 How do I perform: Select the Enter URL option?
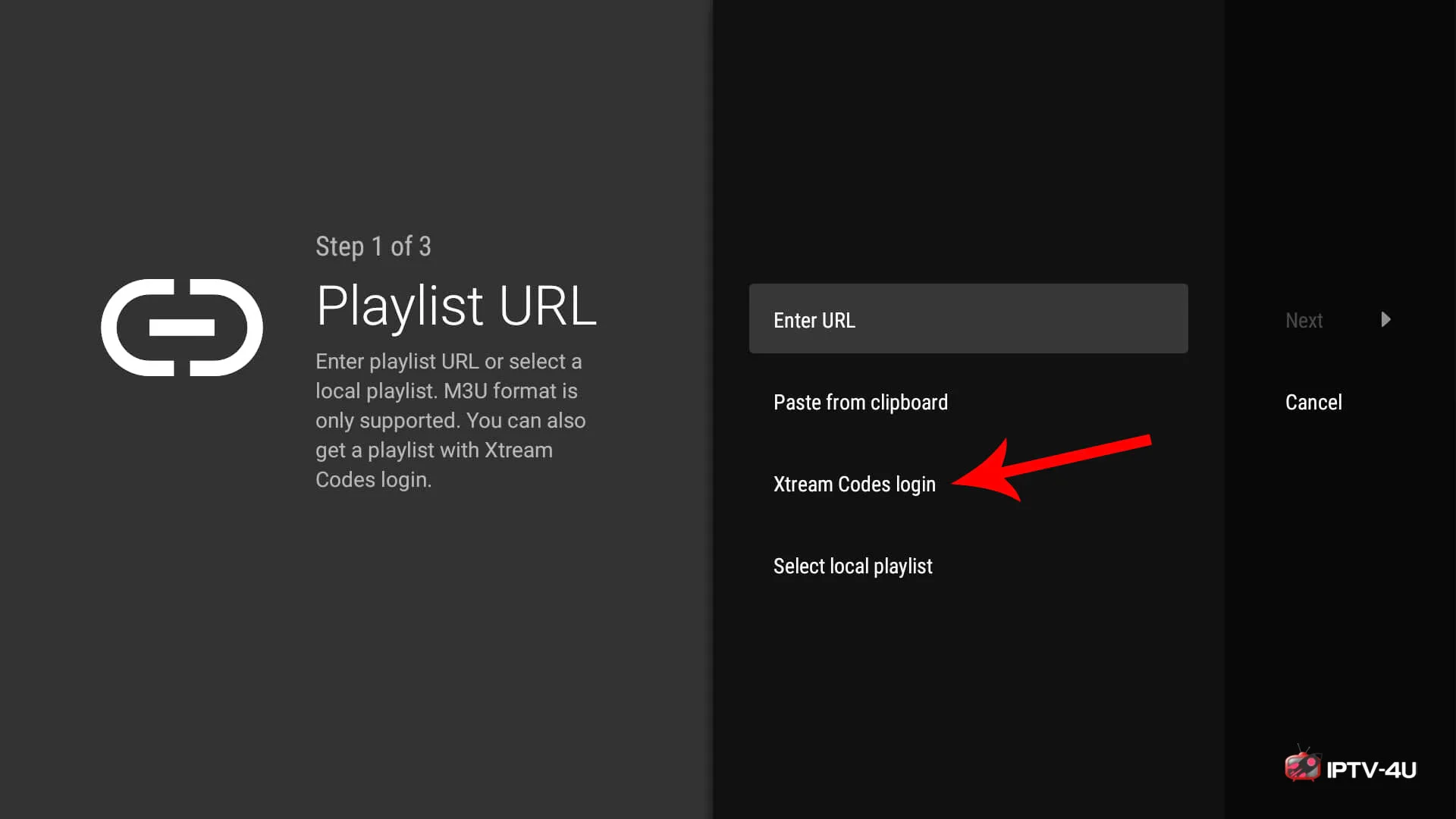coord(968,318)
